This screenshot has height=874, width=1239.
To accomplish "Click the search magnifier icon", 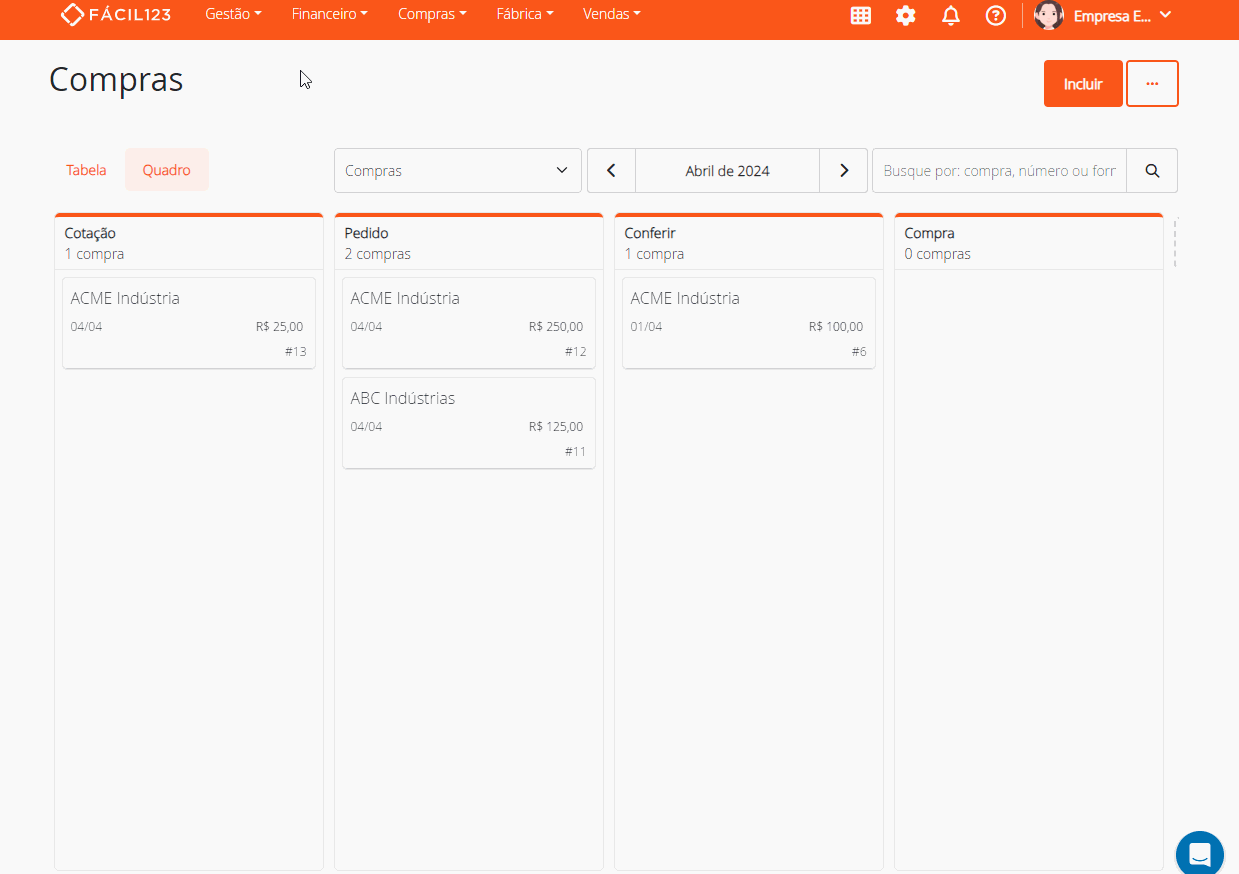I will tap(1152, 171).
